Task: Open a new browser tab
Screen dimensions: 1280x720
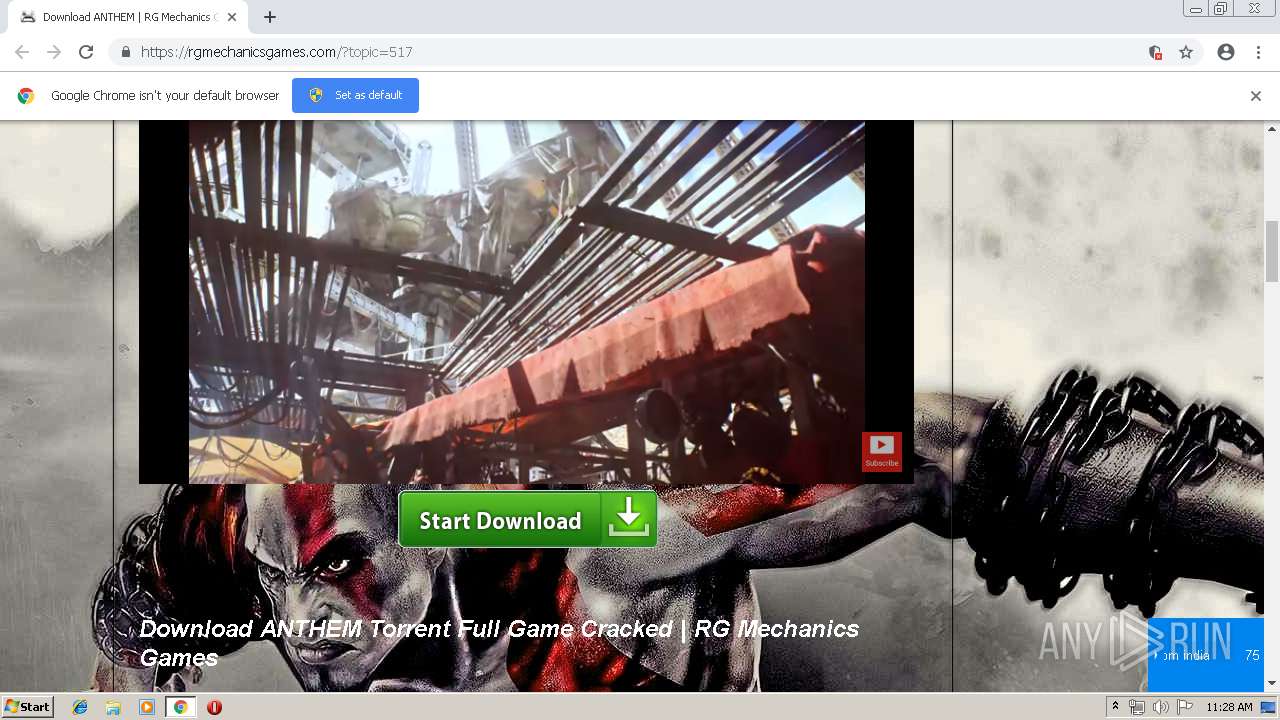Action: [270, 17]
